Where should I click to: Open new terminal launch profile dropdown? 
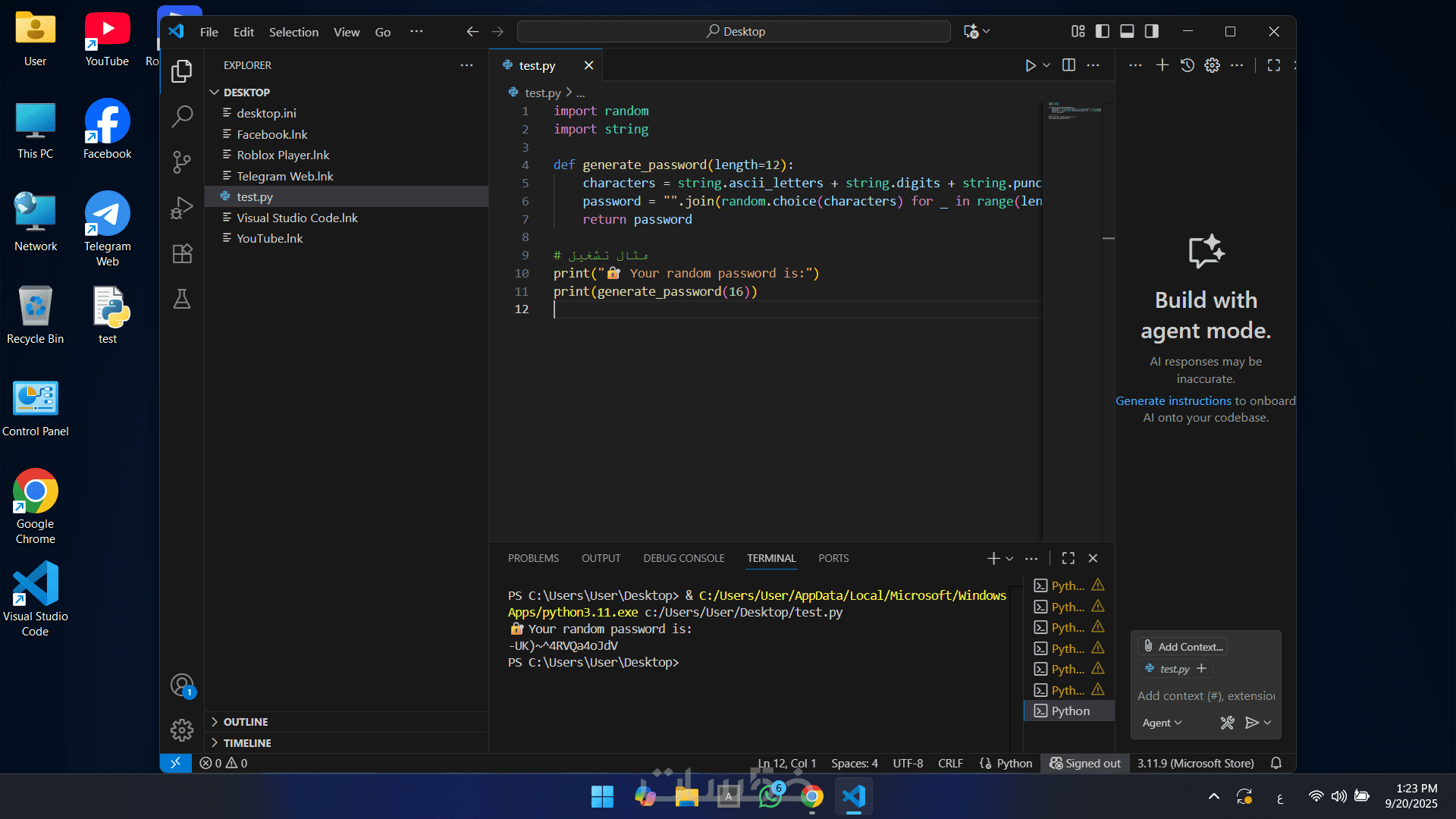coord(1009,558)
